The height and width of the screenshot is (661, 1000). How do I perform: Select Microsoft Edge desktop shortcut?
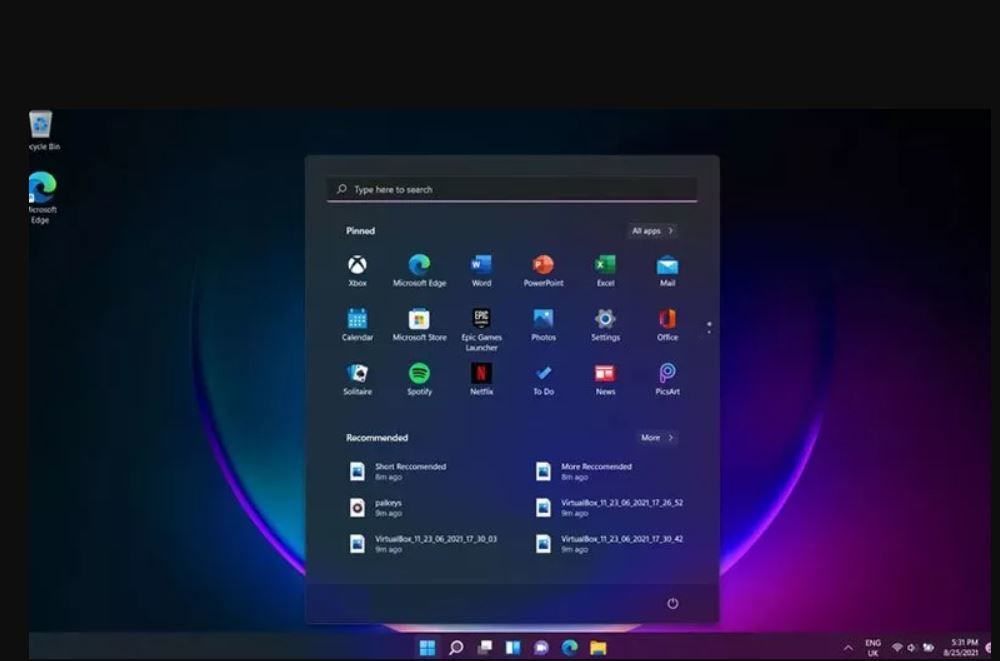pos(42,197)
